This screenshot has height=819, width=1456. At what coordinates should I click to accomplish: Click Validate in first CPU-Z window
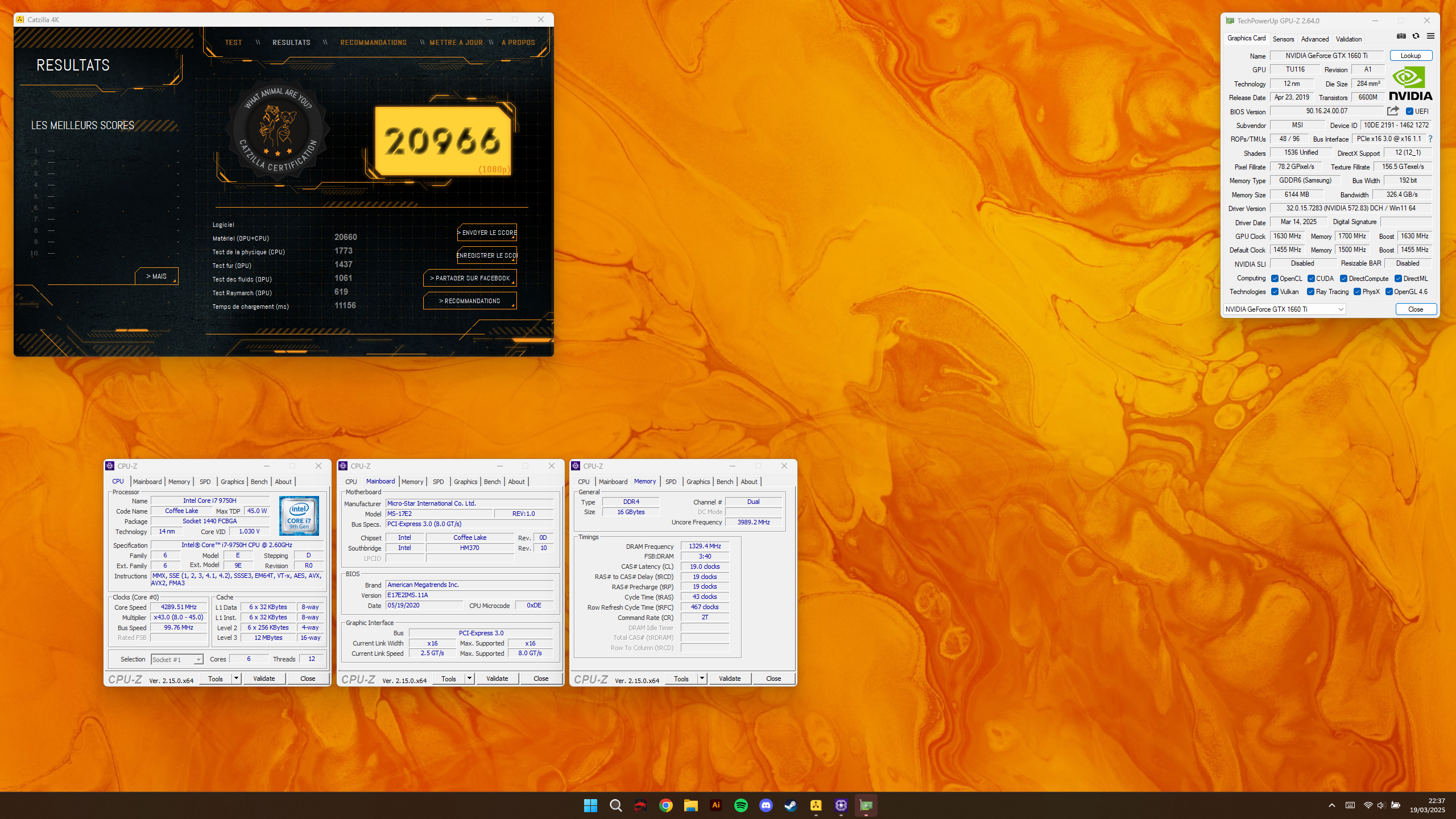tap(264, 679)
